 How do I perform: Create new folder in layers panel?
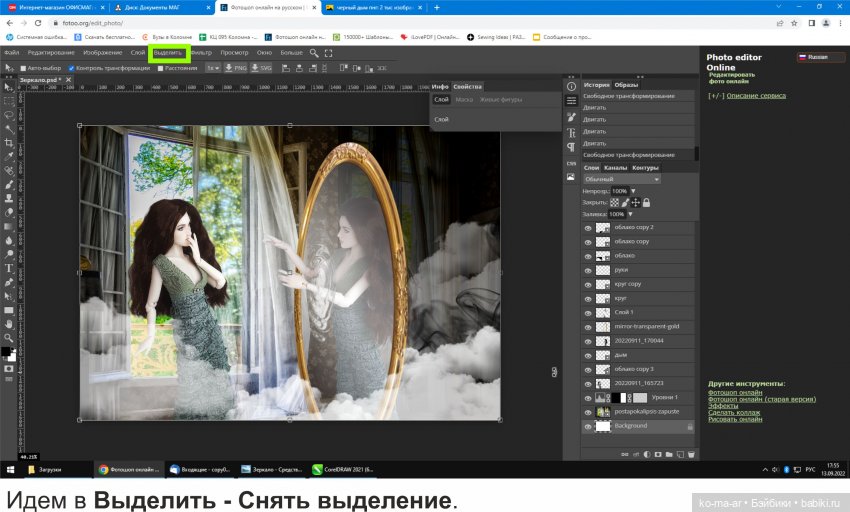point(669,455)
